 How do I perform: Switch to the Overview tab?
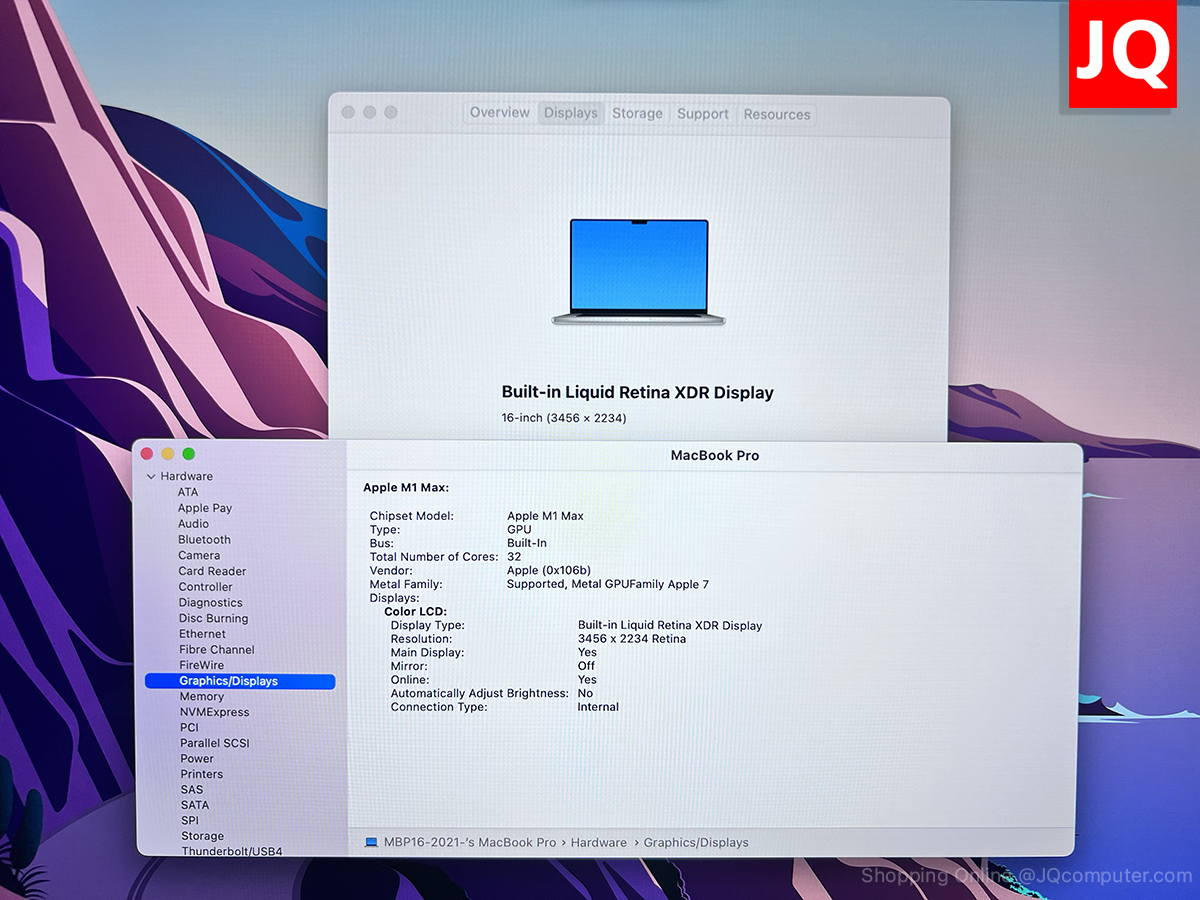click(499, 113)
